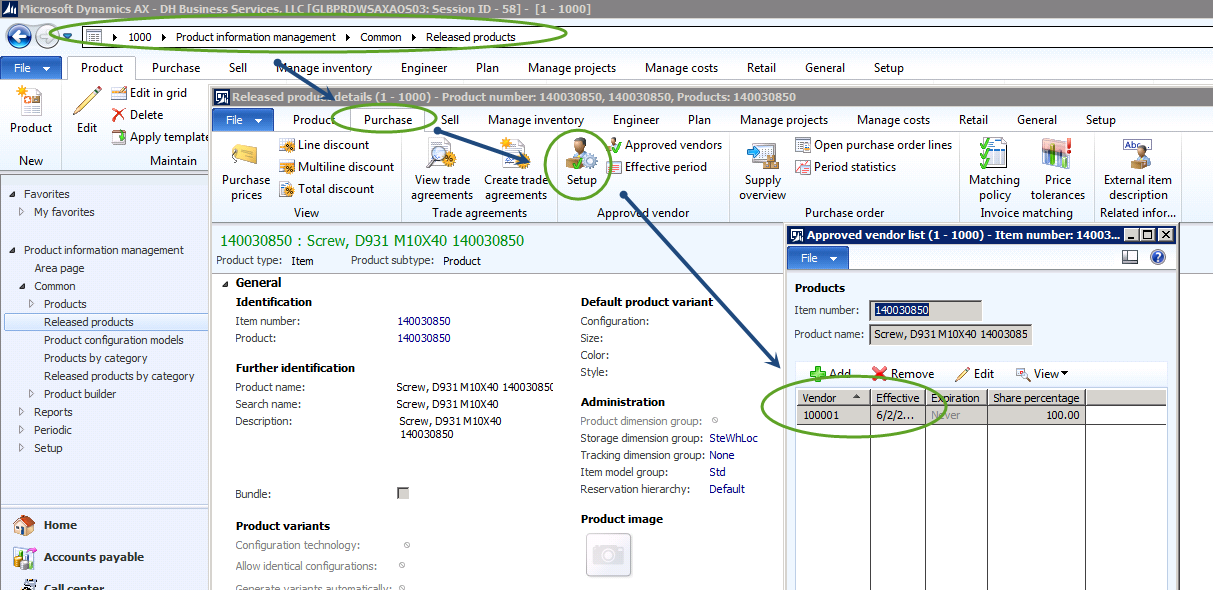Switch to Manage inventory tab in details window

tap(536, 120)
